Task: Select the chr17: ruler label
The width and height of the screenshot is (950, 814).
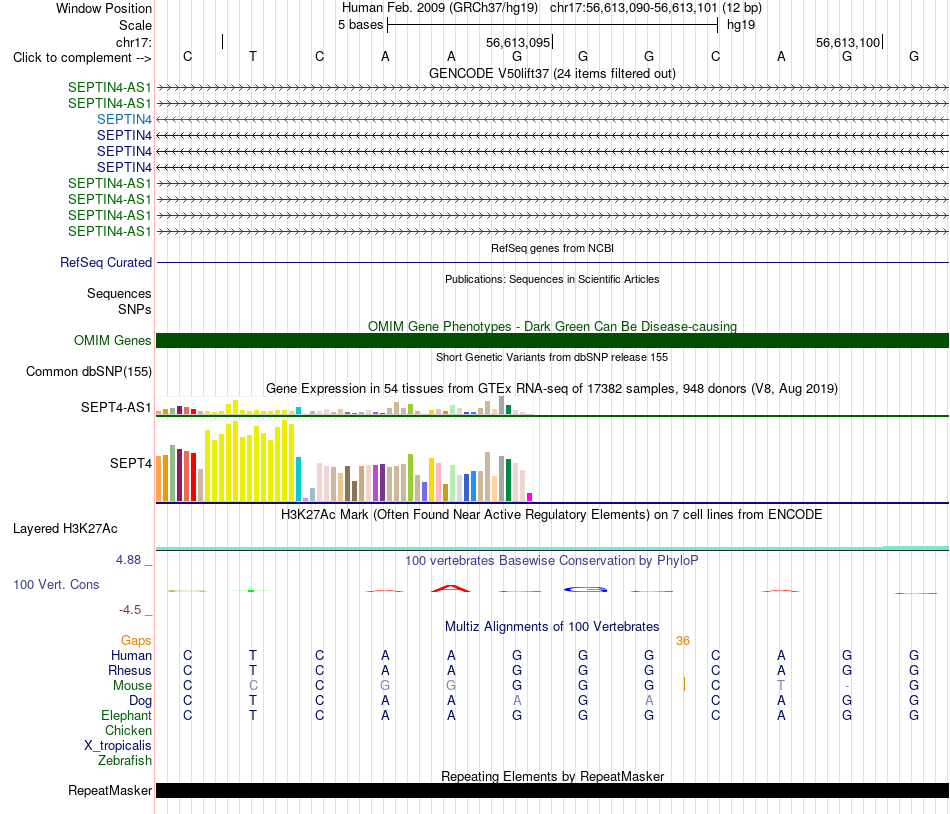Action: 134,42
